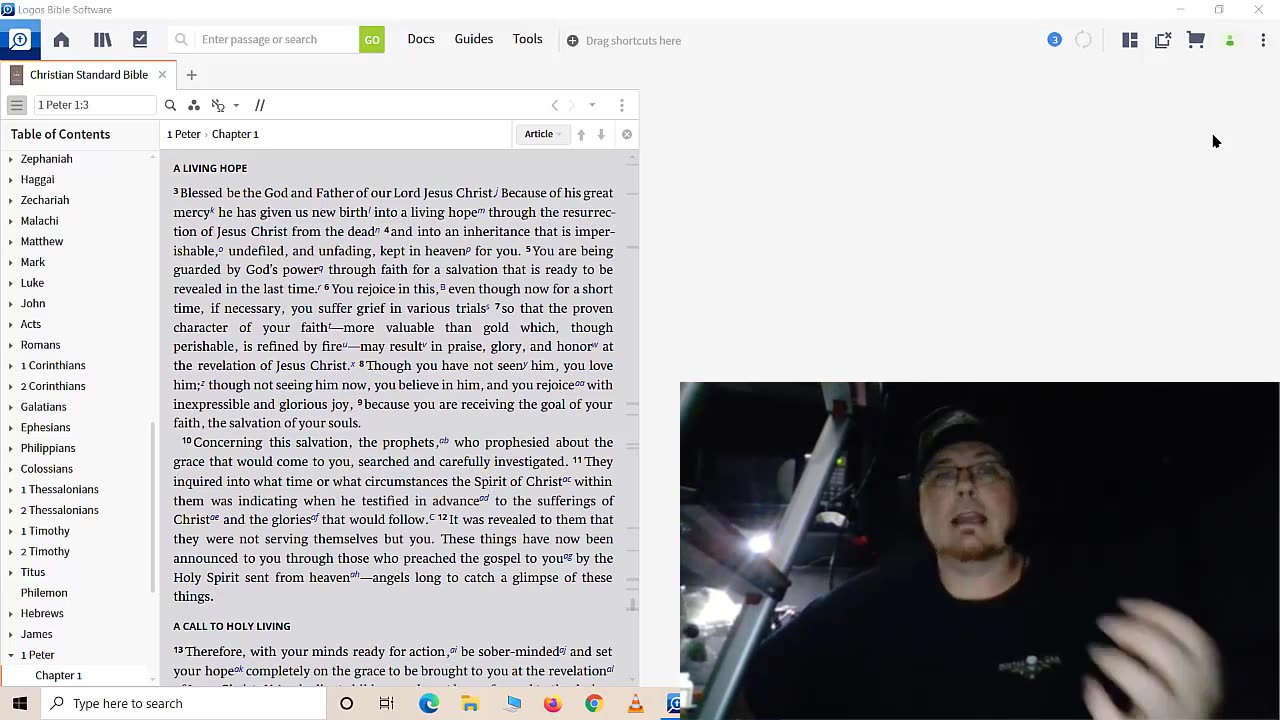Expand the Romans tree item
Screen dimensions: 1280x720
pos(11,345)
